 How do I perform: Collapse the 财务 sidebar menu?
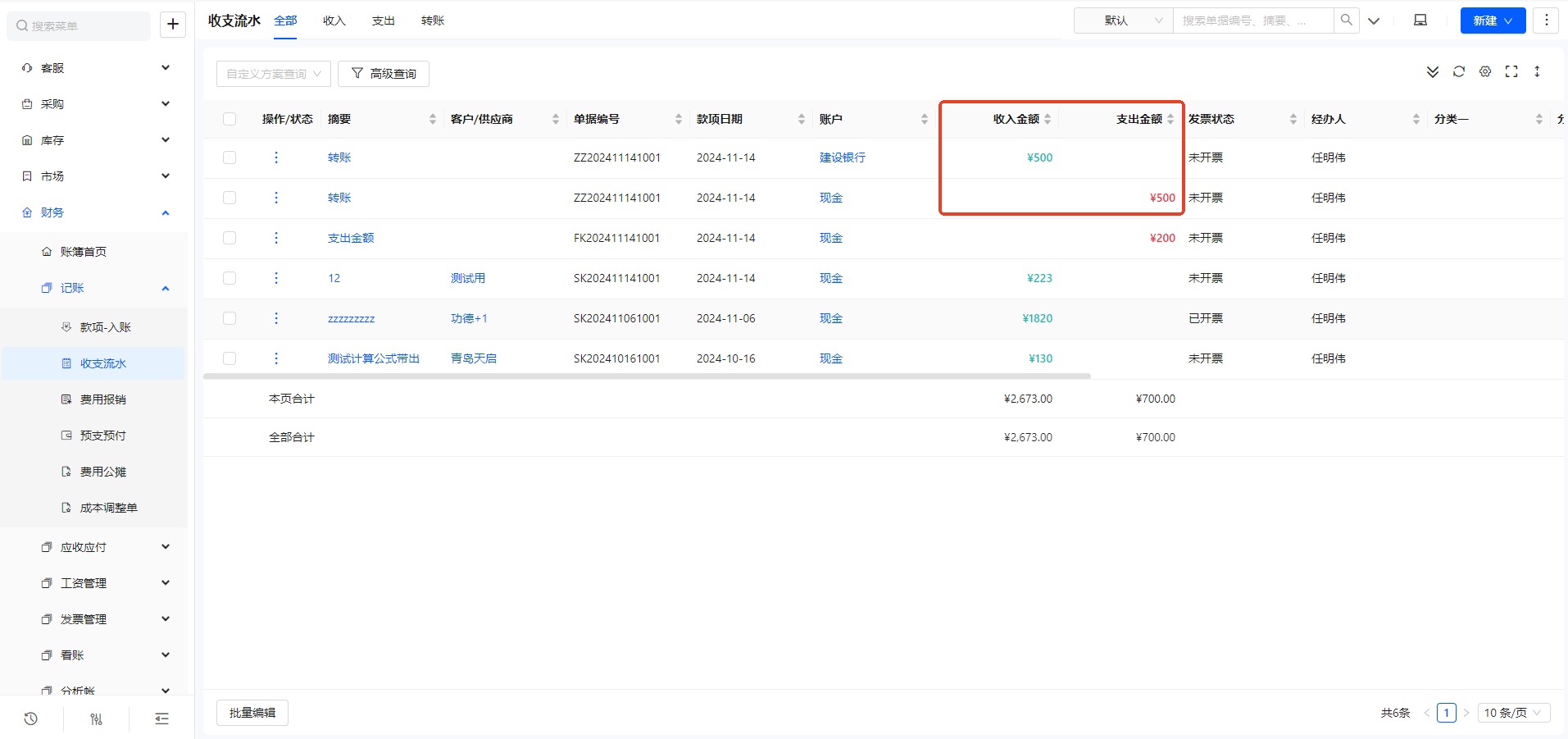pyautogui.click(x=96, y=212)
